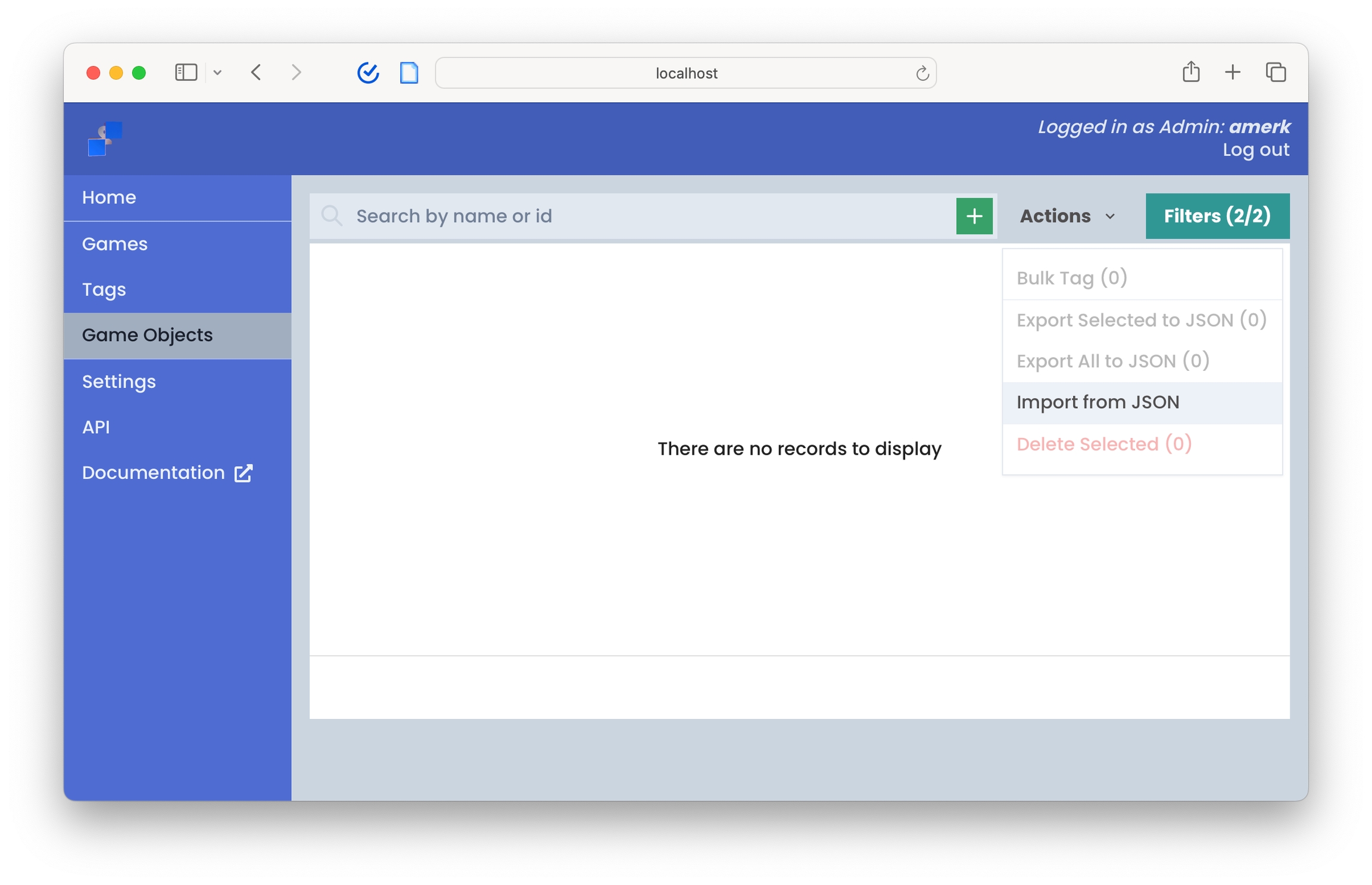
Task: Click the Log out link
Action: point(1255,150)
